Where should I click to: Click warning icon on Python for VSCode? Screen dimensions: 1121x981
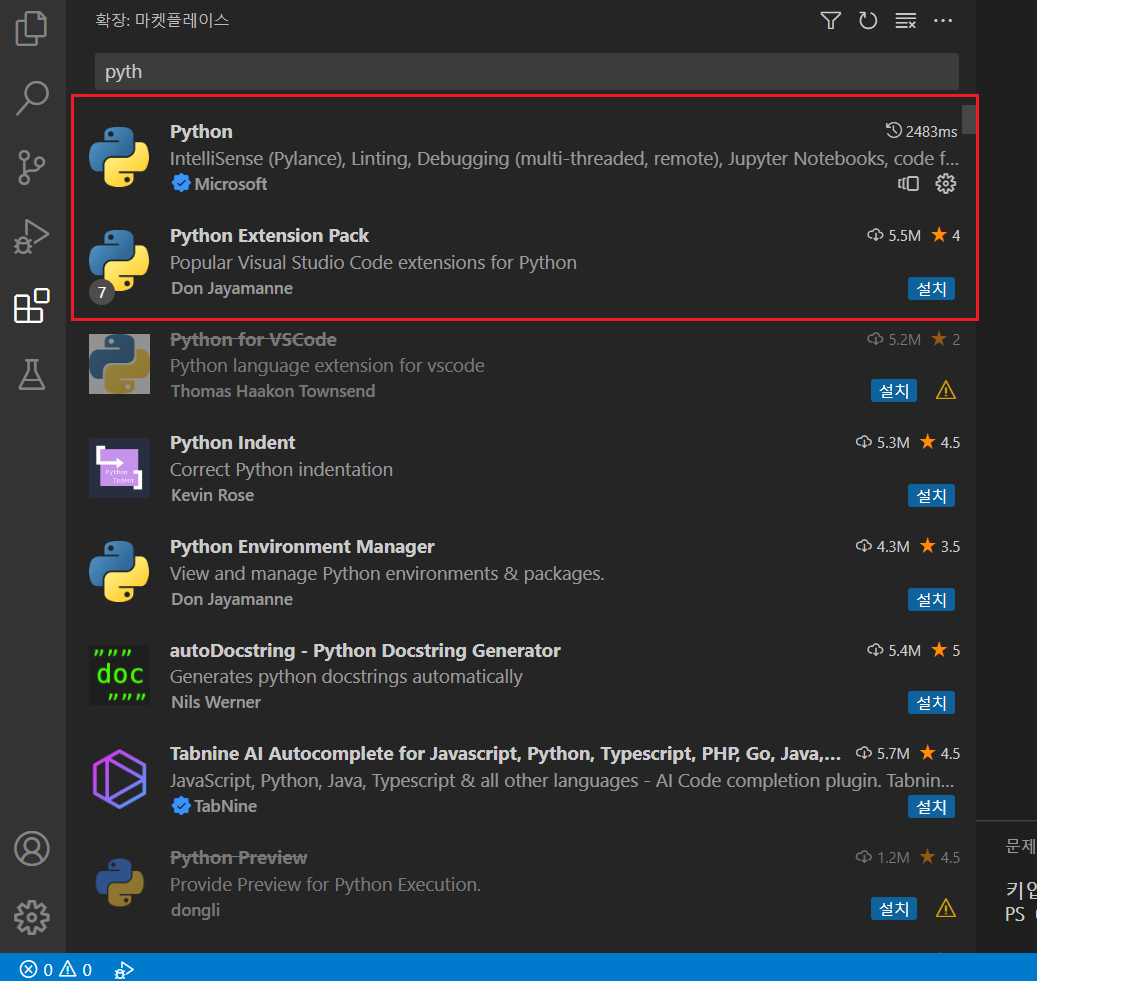coord(945,390)
